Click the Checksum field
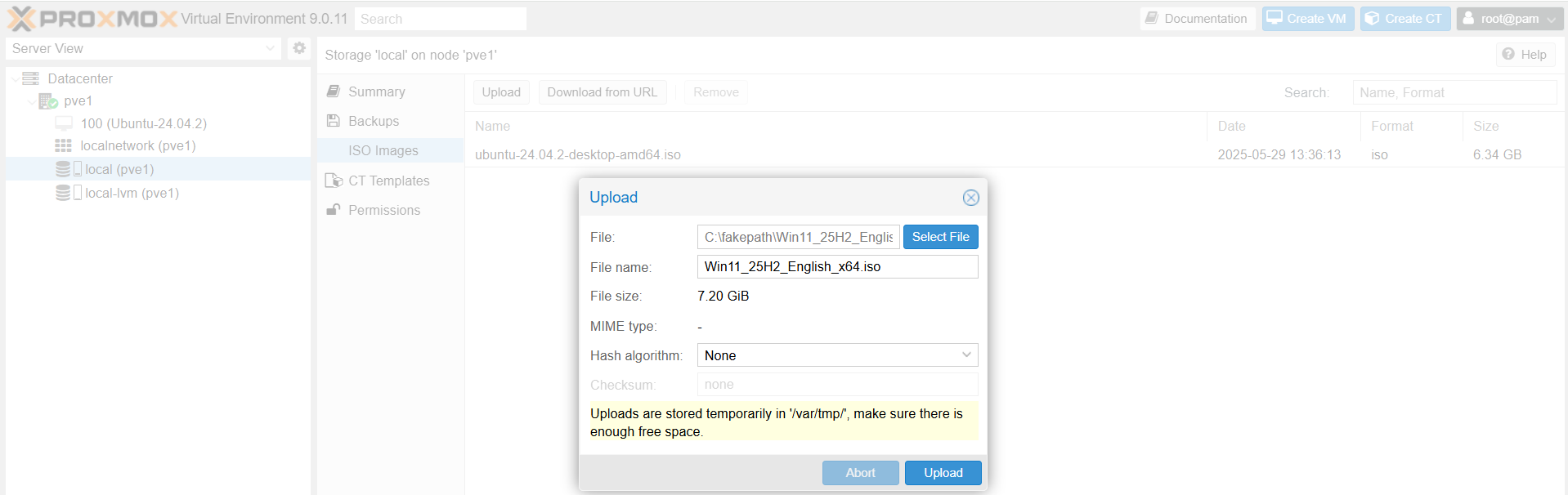The image size is (1568, 495). click(x=837, y=385)
